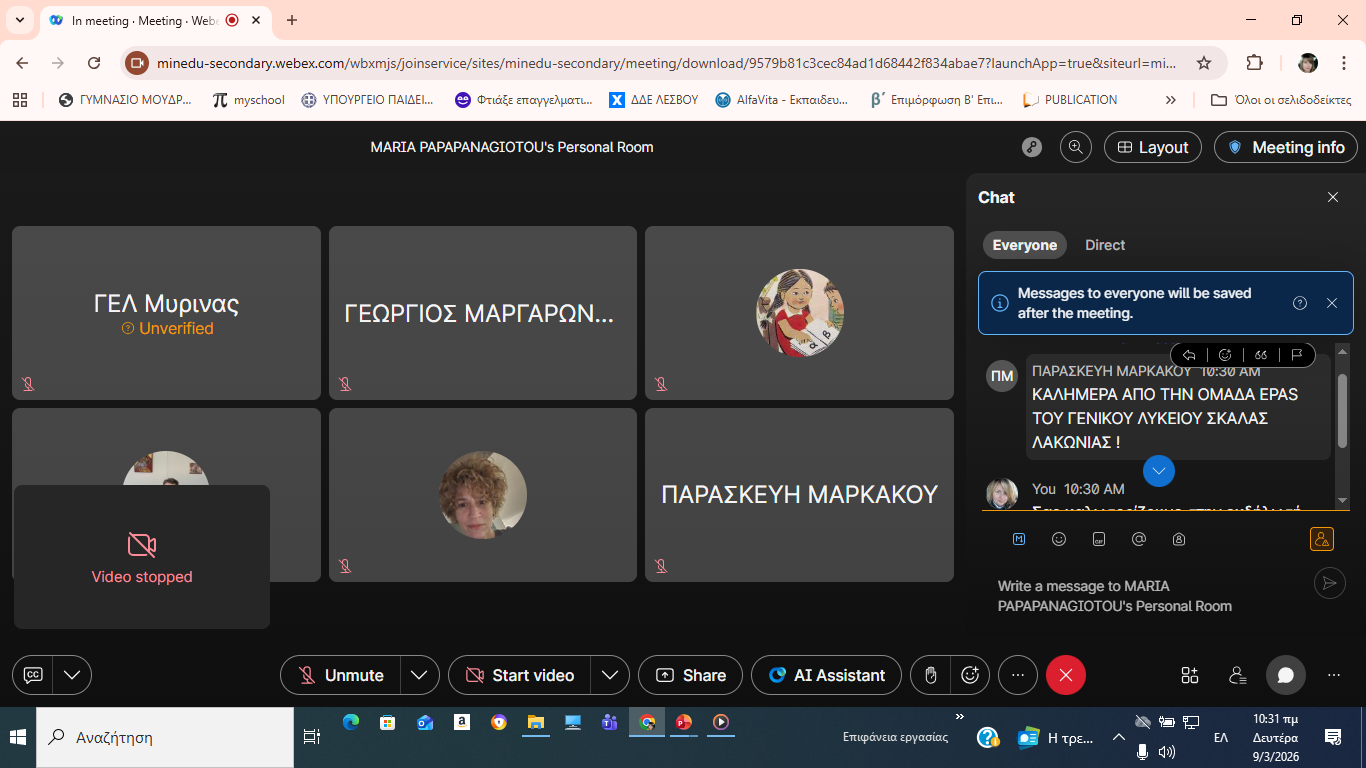Open the reactions emoji button in toolbar
This screenshot has height=768, width=1366.
click(x=969, y=675)
